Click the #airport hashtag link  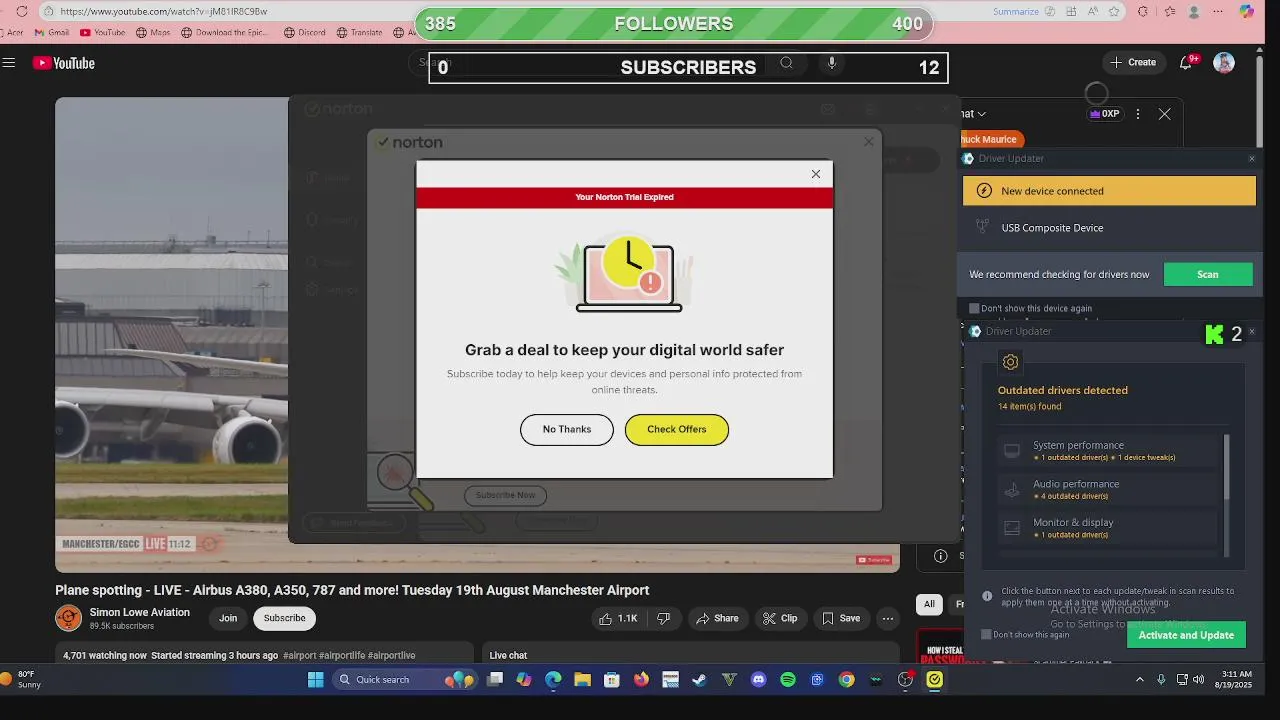click(x=299, y=655)
